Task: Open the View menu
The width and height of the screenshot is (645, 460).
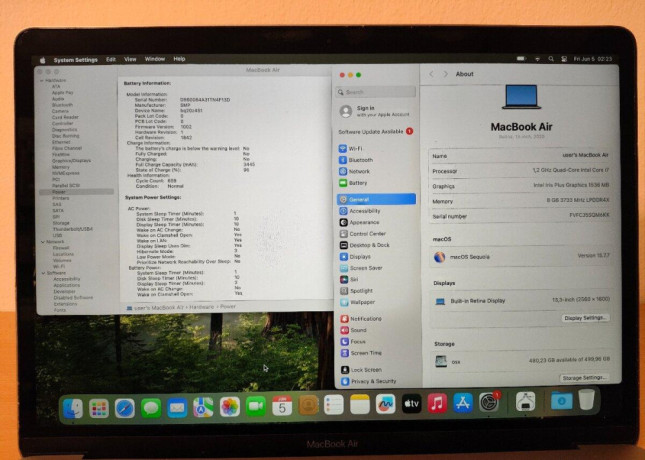Action: (130, 59)
